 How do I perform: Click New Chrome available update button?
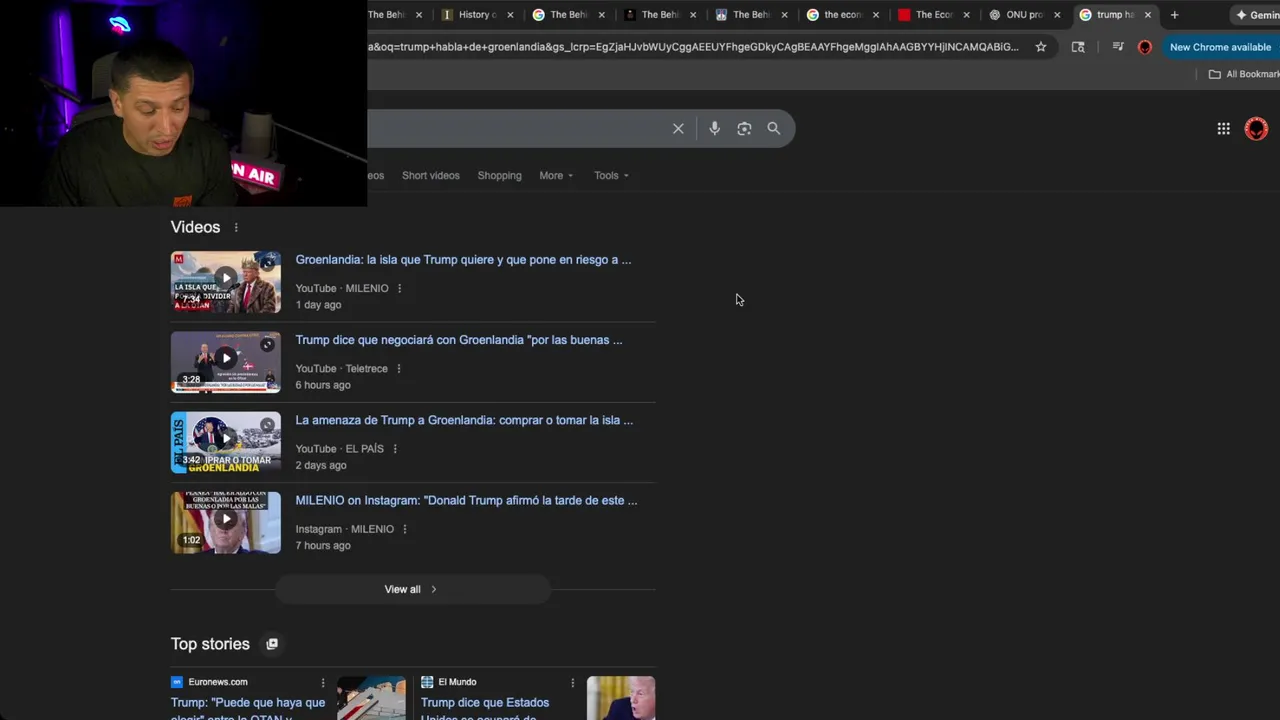pyautogui.click(x=1220, y=47)
